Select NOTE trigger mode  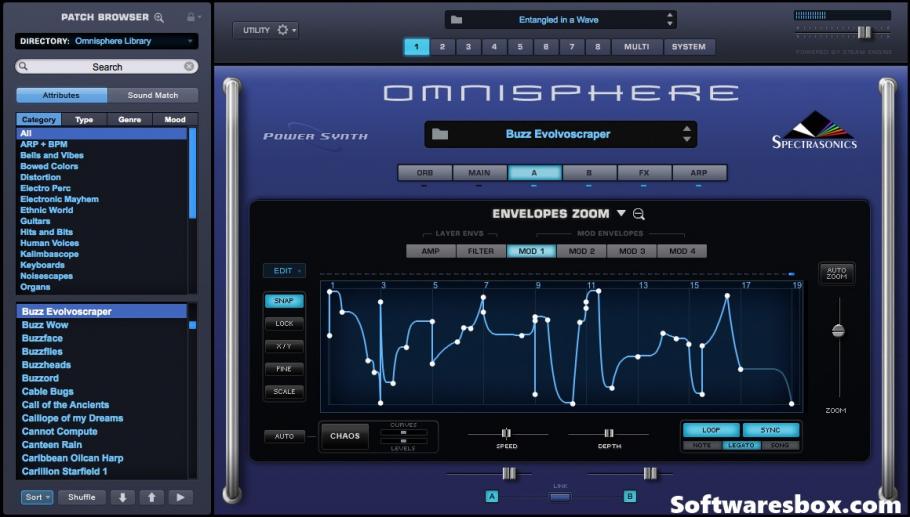(702, 445)
